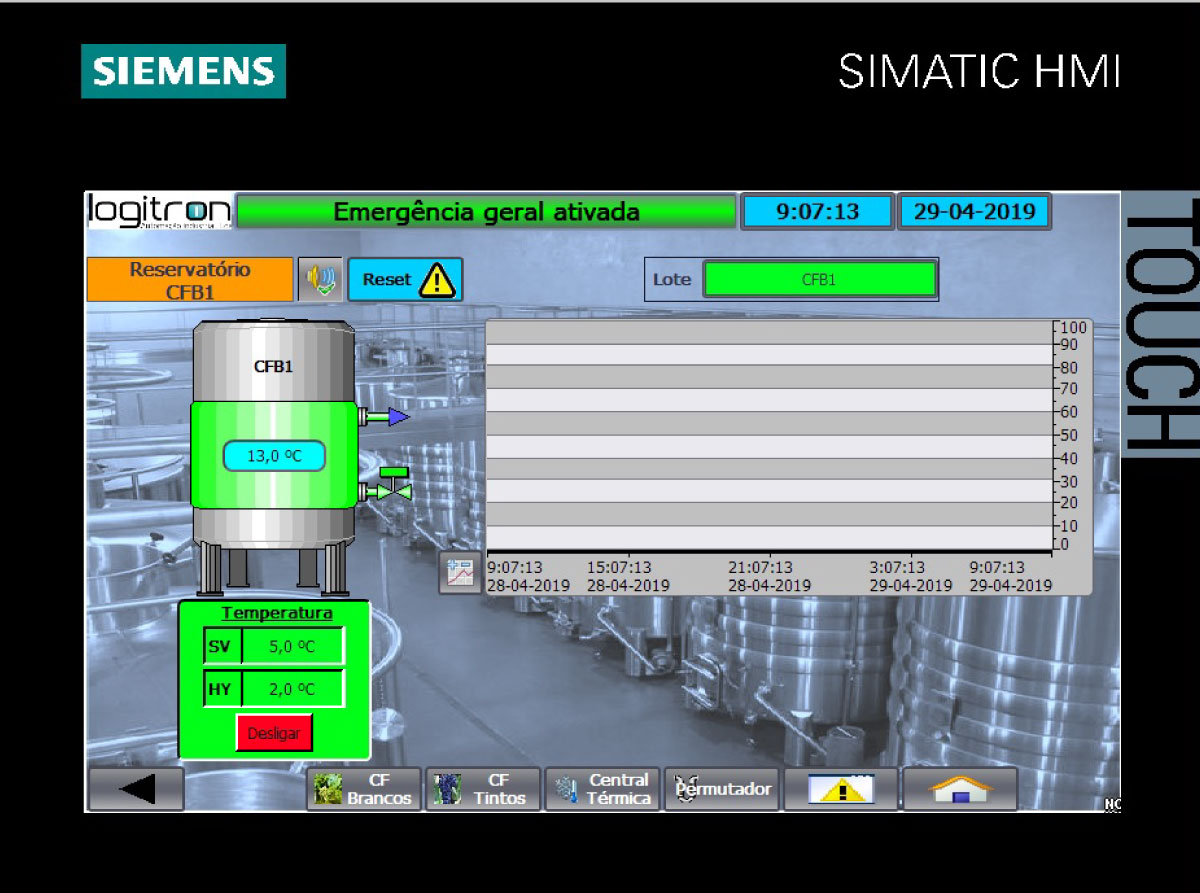Select the Reservatório CFB1 label button
Viewport: 1200px width, 893px height.
point(190,280)
